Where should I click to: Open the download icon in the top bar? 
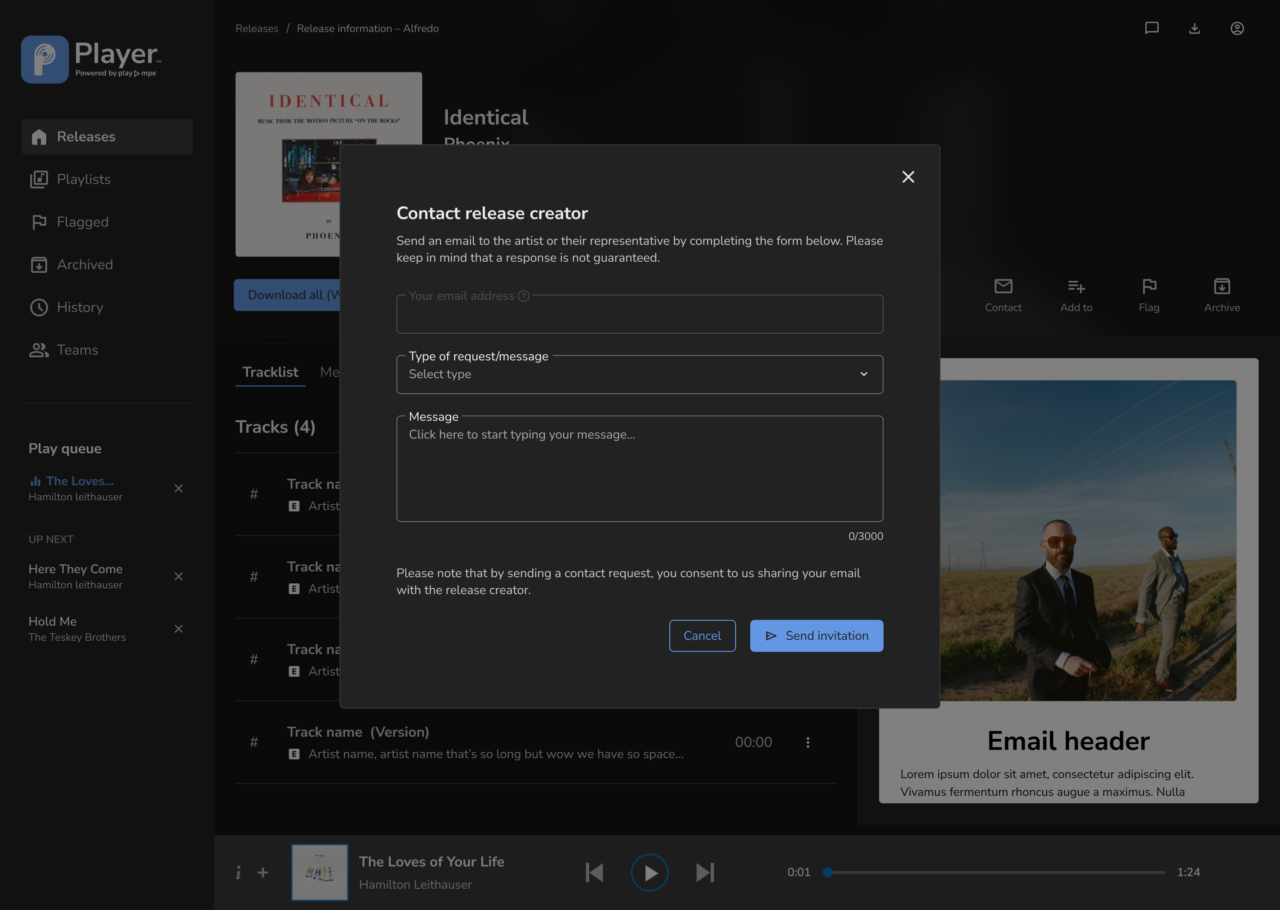[1194, 28]
